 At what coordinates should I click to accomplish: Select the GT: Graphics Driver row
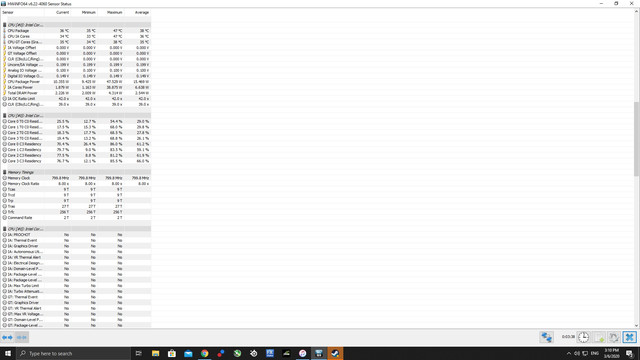pyautogui.click(x=76, y=303)
